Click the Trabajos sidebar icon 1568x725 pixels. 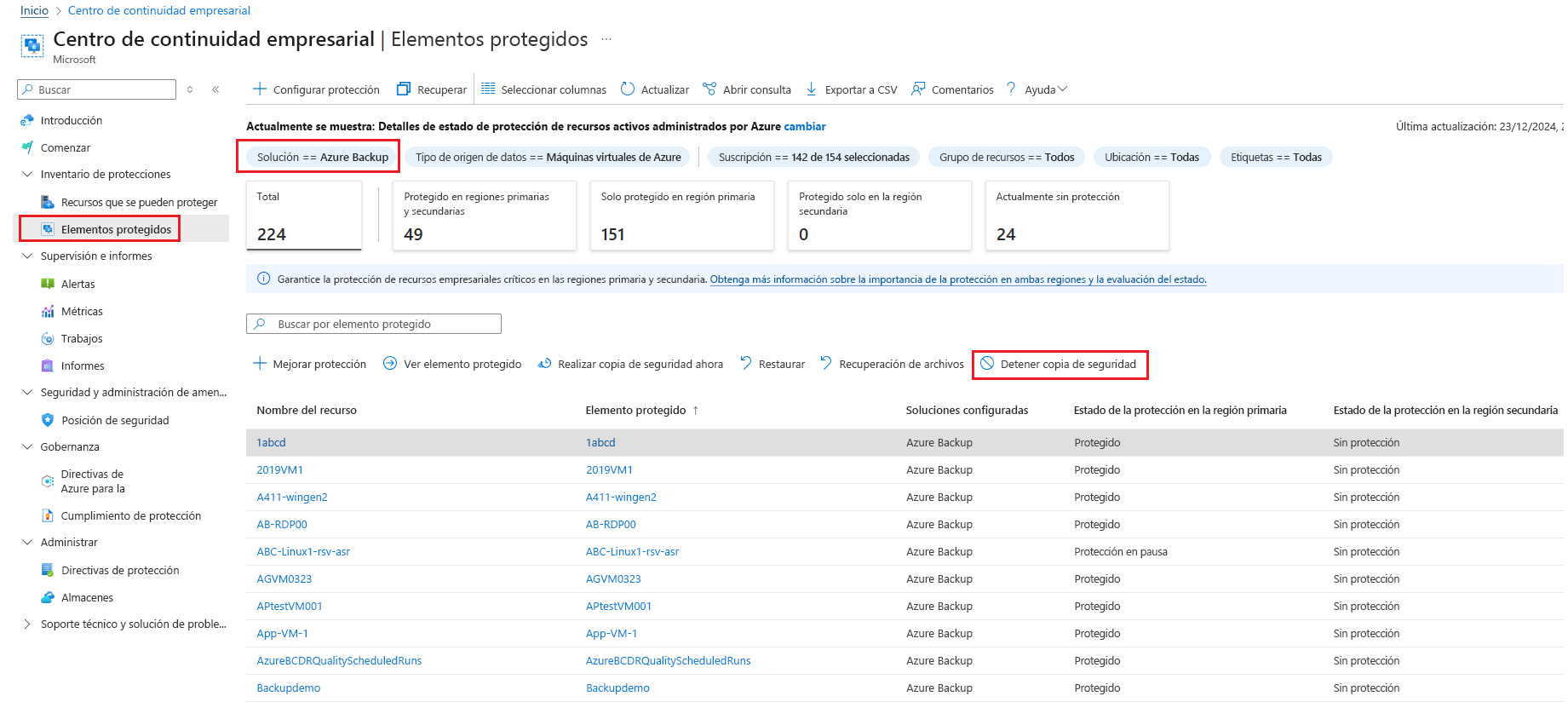(x=48, y=338)
